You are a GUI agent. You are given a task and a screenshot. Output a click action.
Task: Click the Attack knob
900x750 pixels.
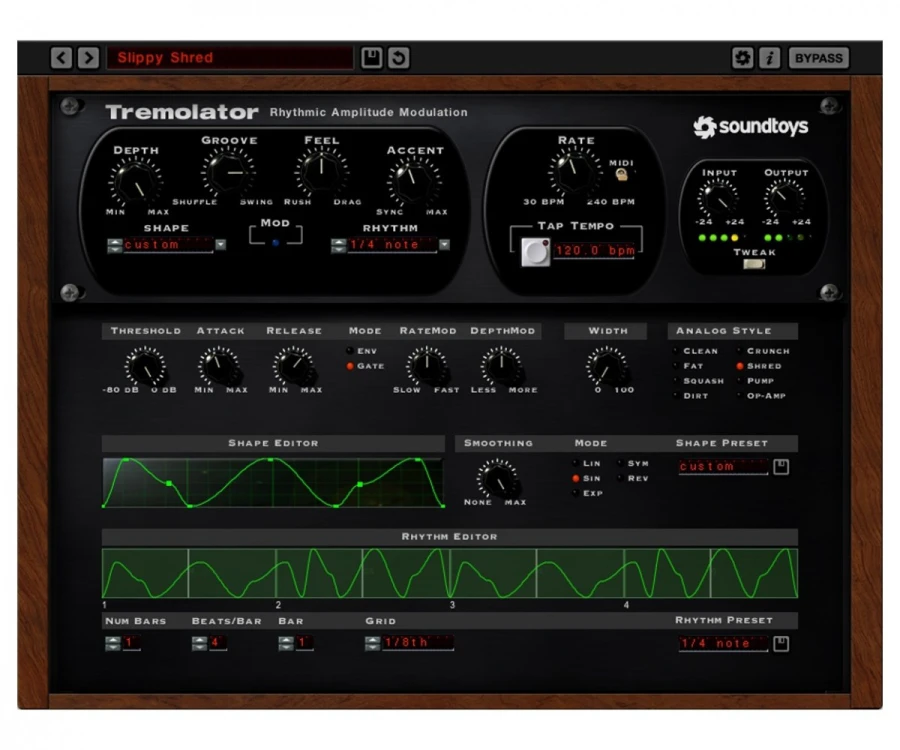[x=219, y=367]
